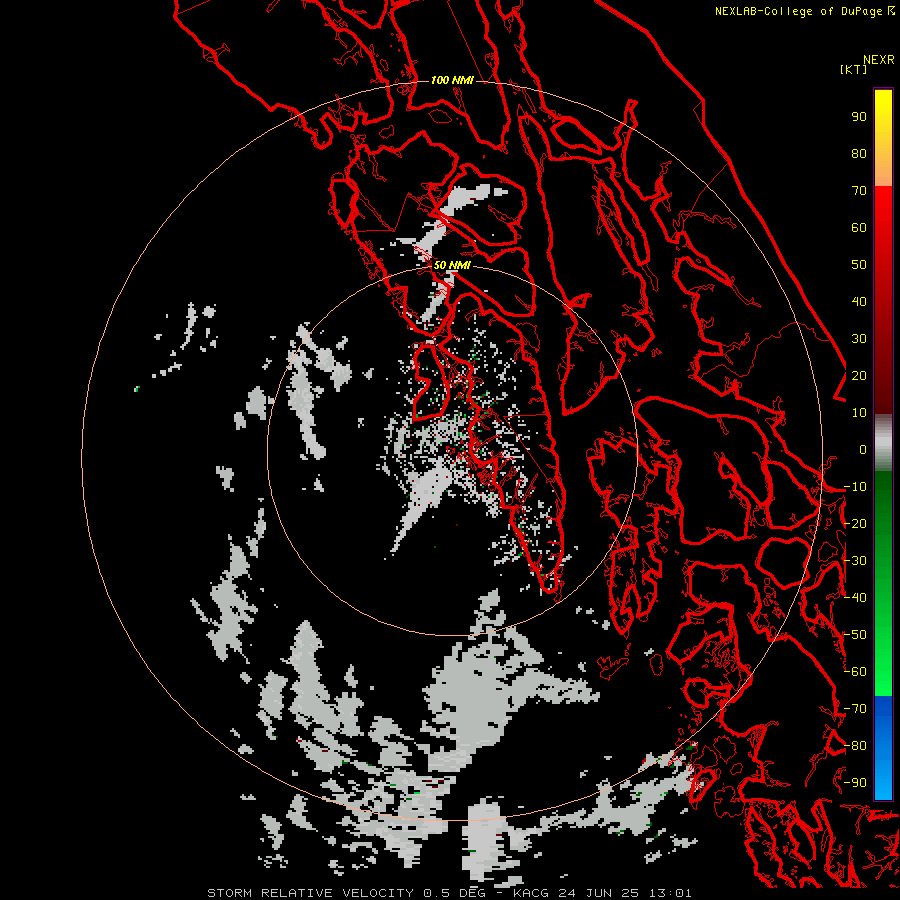
Task: Click the KT units label above color bar
Action: pyautogui.click(x=854, y=69)
